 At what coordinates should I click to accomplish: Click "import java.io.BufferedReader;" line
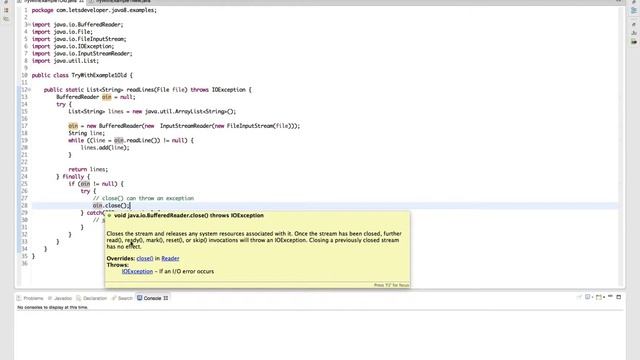click(x=78, y=24)
